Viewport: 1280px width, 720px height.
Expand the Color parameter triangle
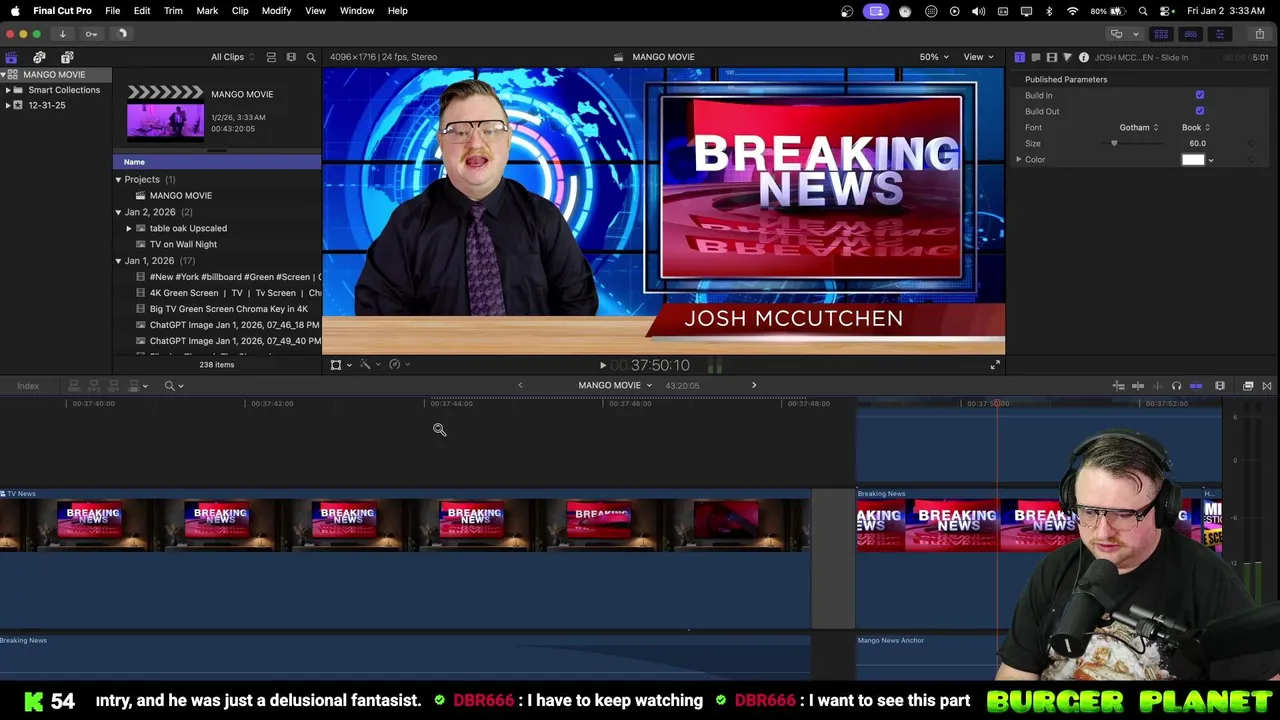pyautogui.click(x=1019, y=160)
